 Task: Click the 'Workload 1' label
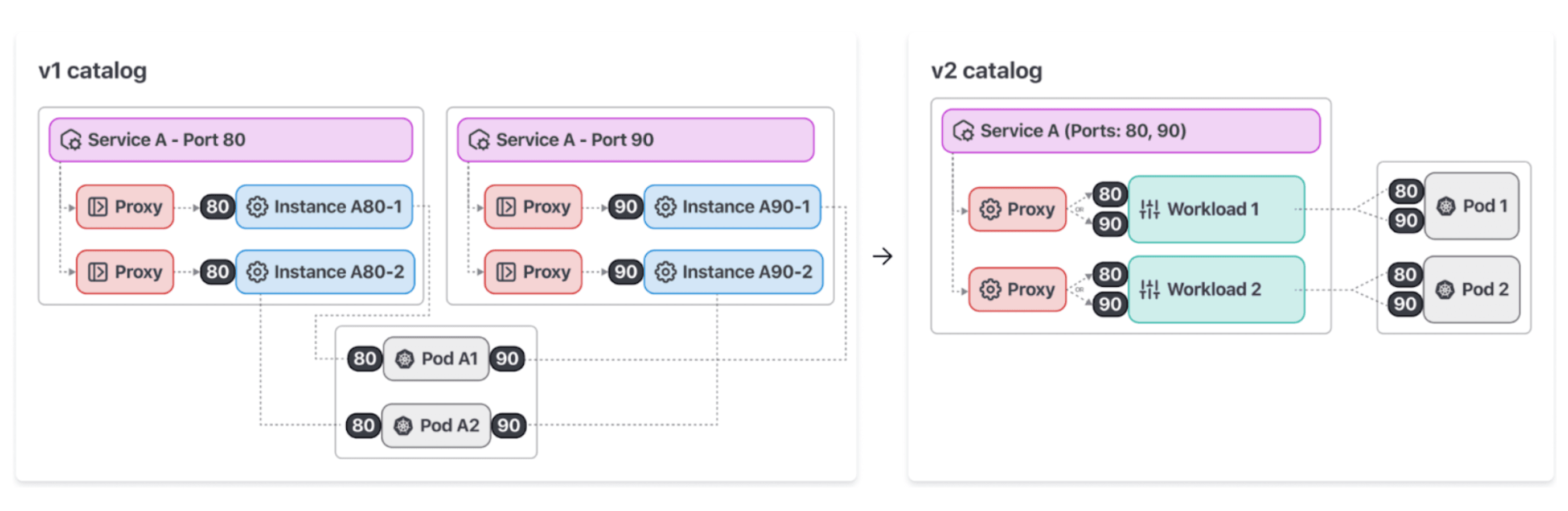click(x=1213, y=209)
